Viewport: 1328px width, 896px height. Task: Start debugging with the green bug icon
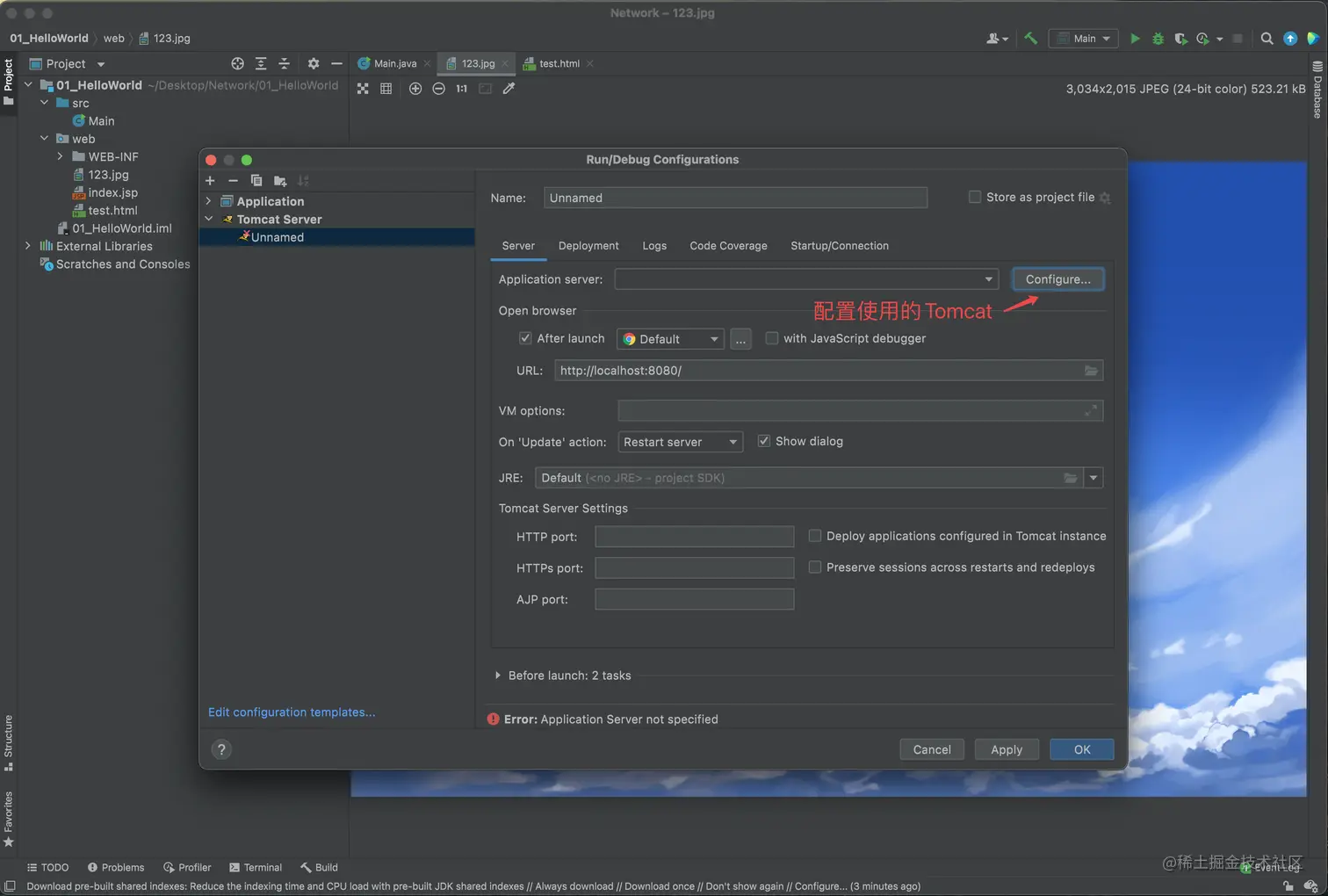click(x=1158, y=39)
